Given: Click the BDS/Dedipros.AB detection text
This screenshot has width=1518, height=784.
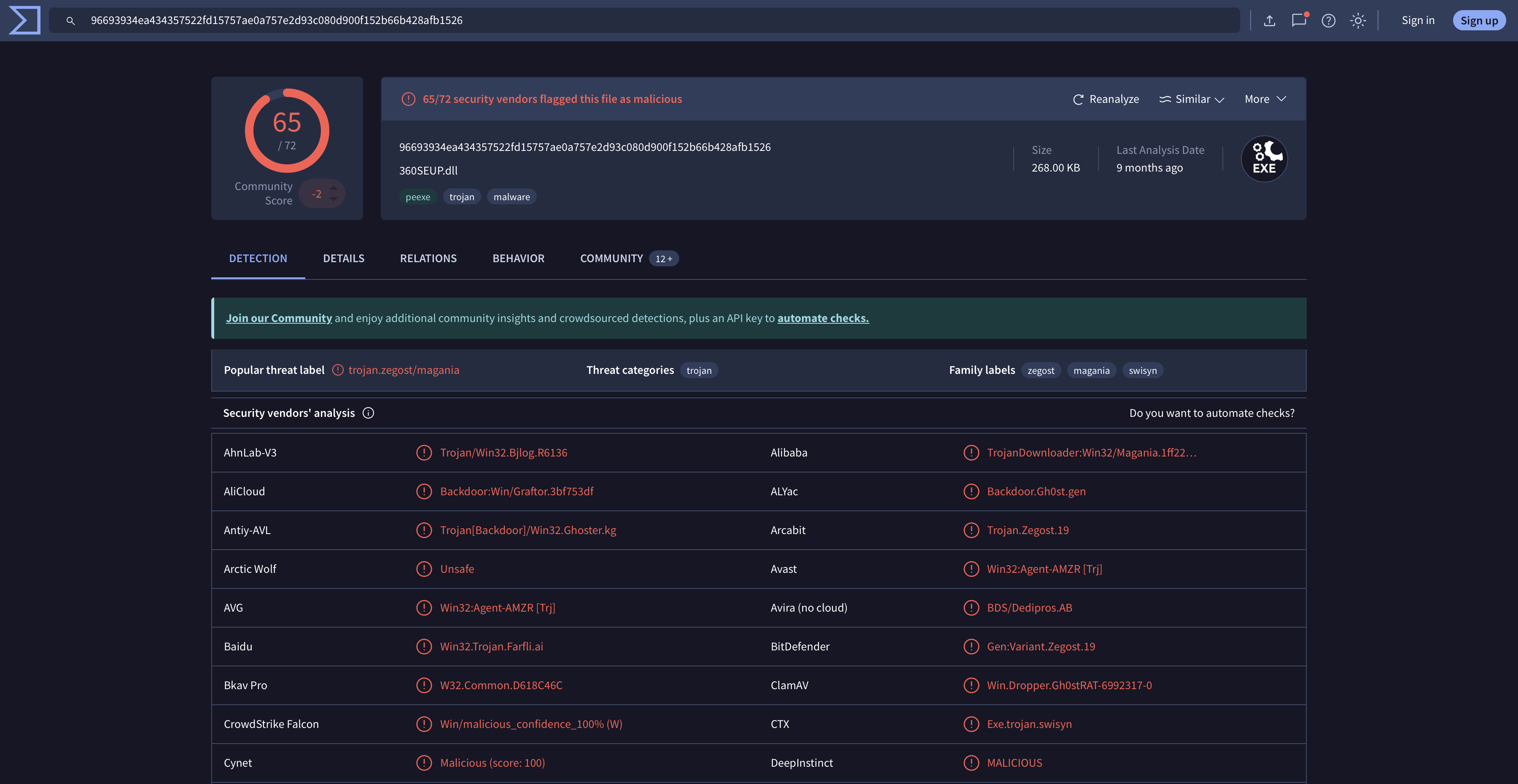Looking at the screenshot, I should tap(1029, 607).
